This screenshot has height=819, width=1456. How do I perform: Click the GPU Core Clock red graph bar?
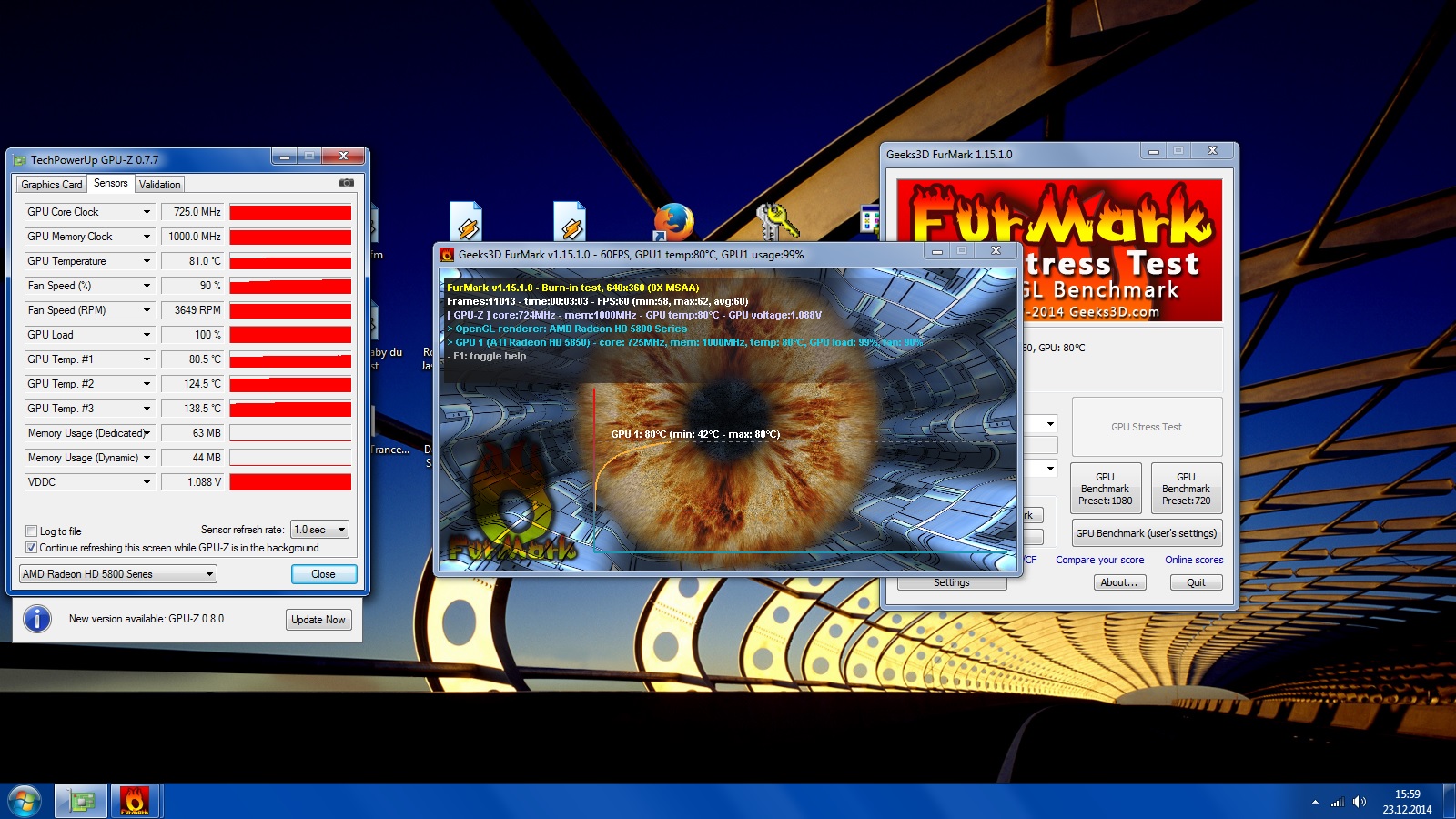pyautogui.click(x=290, y=212)
